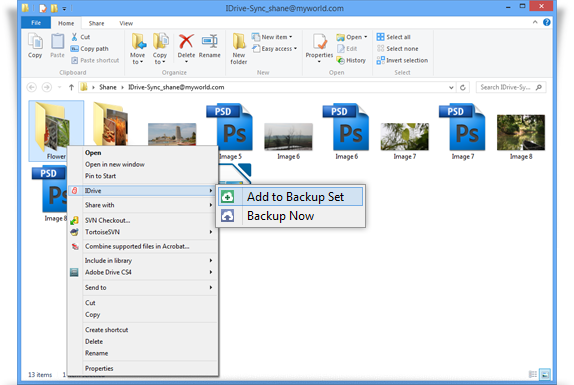Select the Image 7 leaves photo
Viewport: 574px width, 385px height.
click(405, 141)
